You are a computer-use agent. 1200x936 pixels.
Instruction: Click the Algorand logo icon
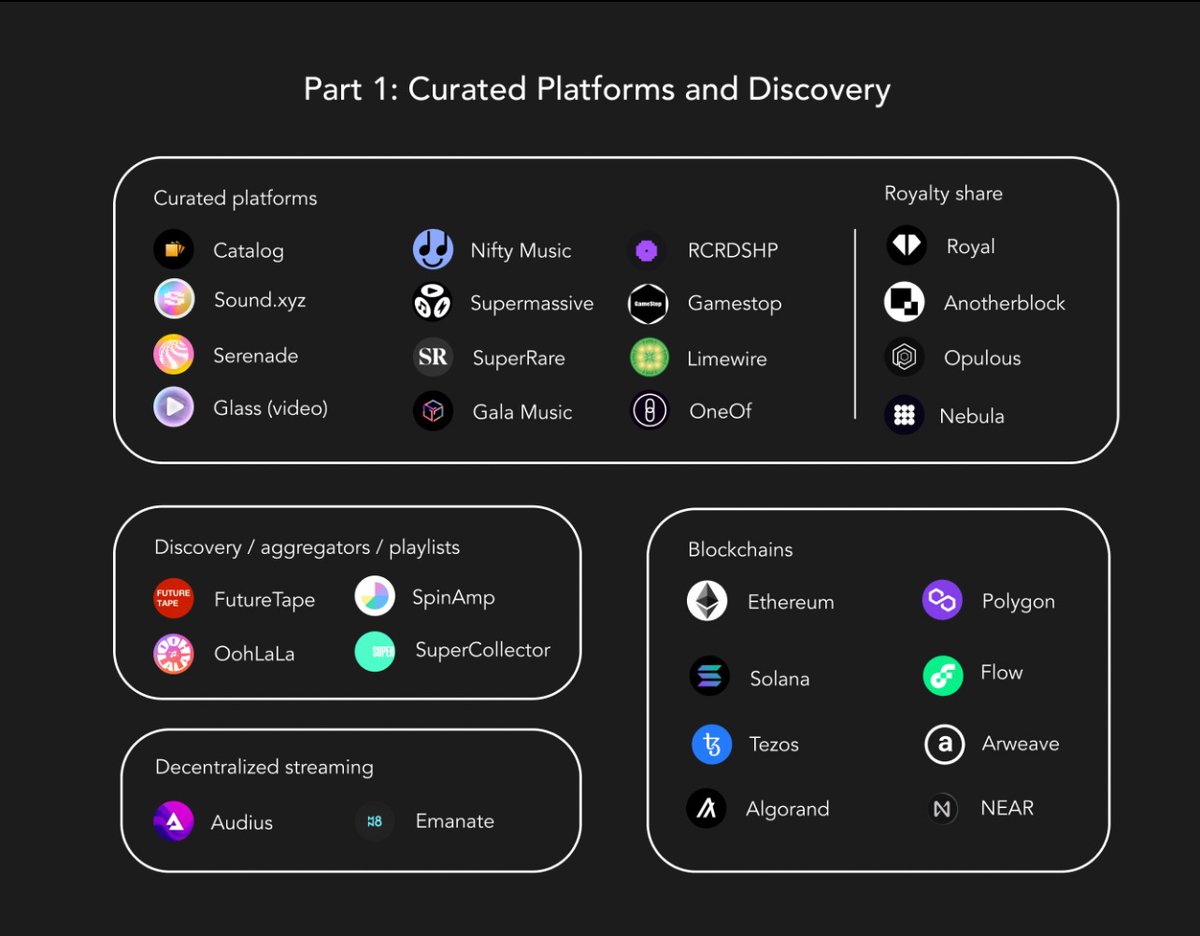pyautogui.click(x=706, y=808)
